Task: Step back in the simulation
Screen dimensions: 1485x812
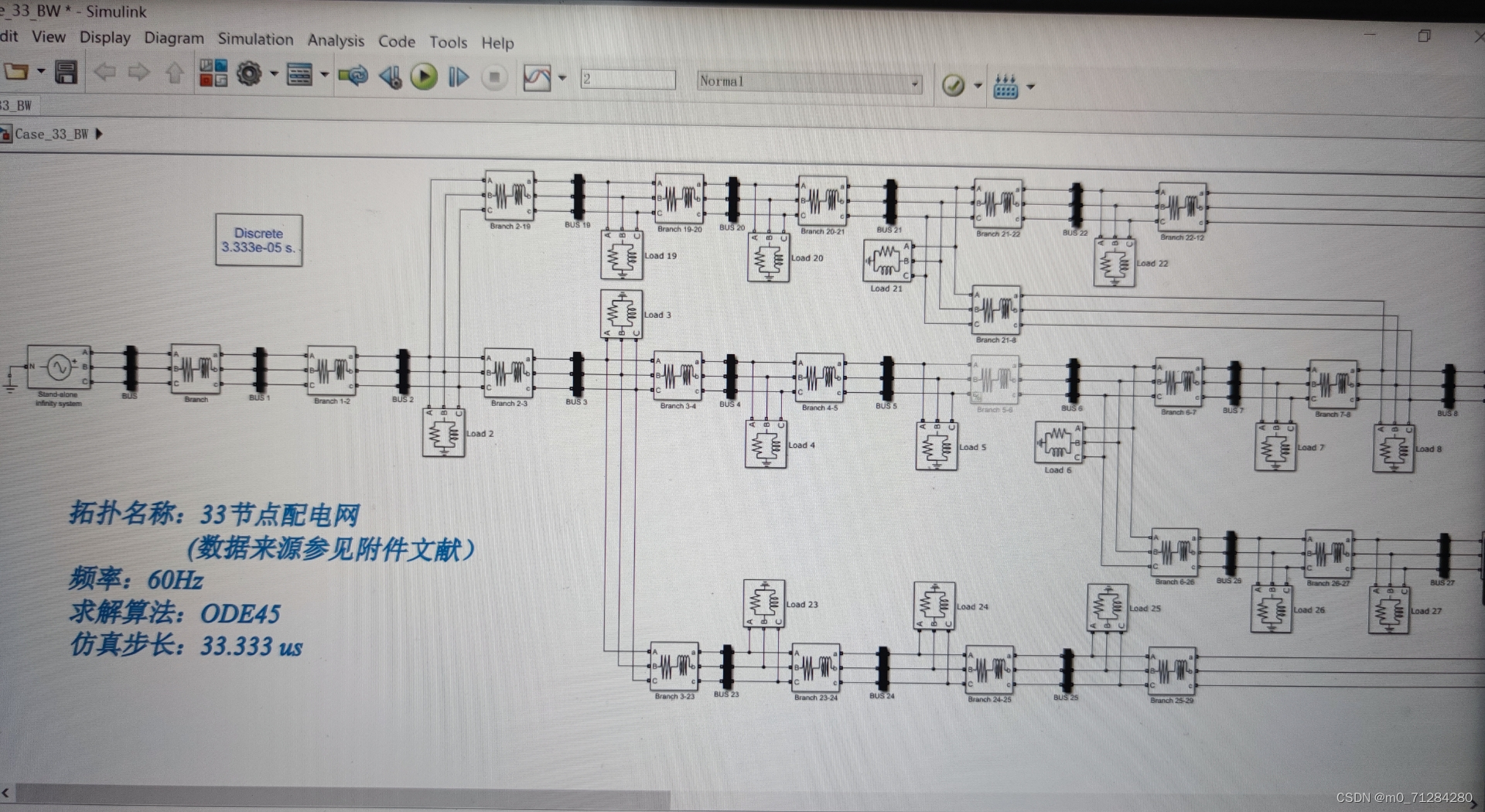Action: tap(391, 77)
